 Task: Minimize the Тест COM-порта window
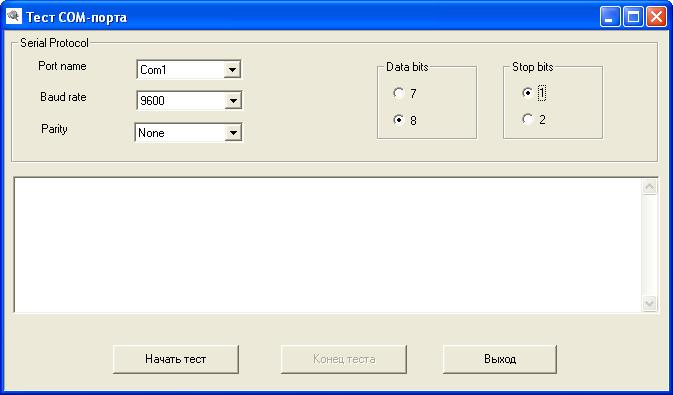pyautogui.click(x=609, y=17)
